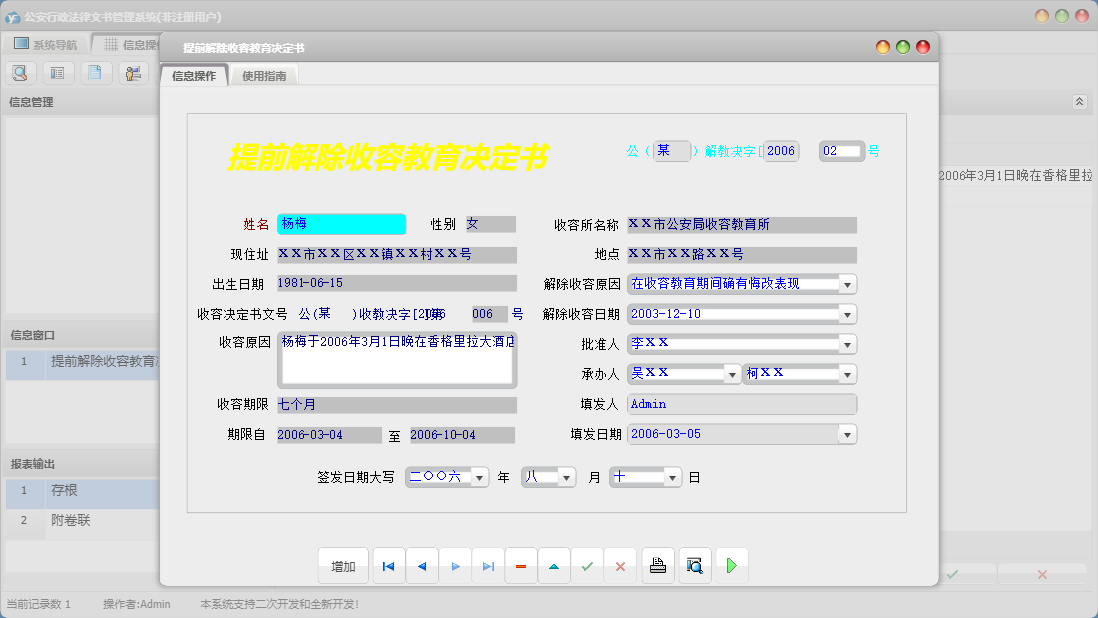Jump to the last record

point(488,566)
